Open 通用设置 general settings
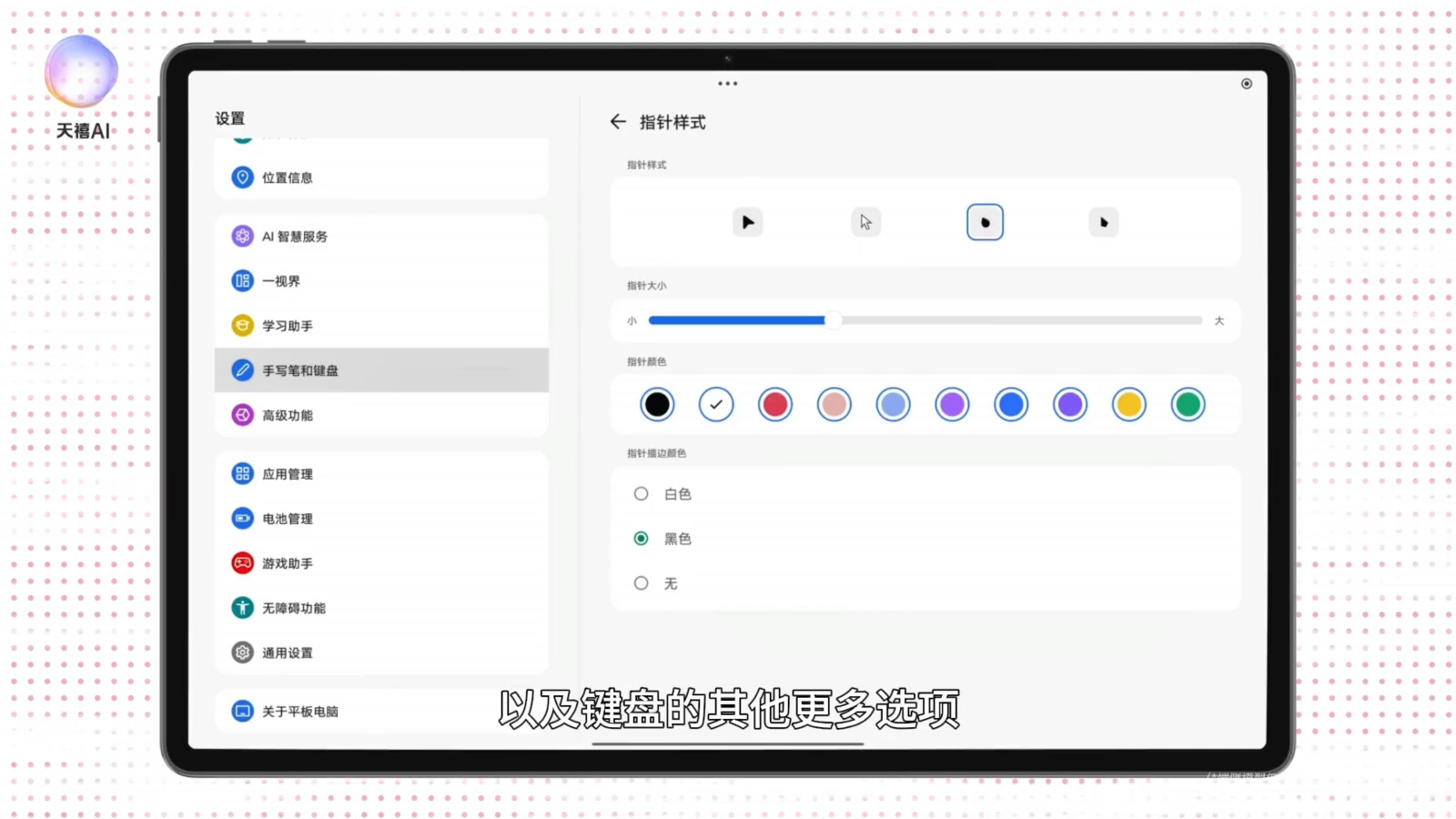1456x819 pixels. tap(288, 652)
